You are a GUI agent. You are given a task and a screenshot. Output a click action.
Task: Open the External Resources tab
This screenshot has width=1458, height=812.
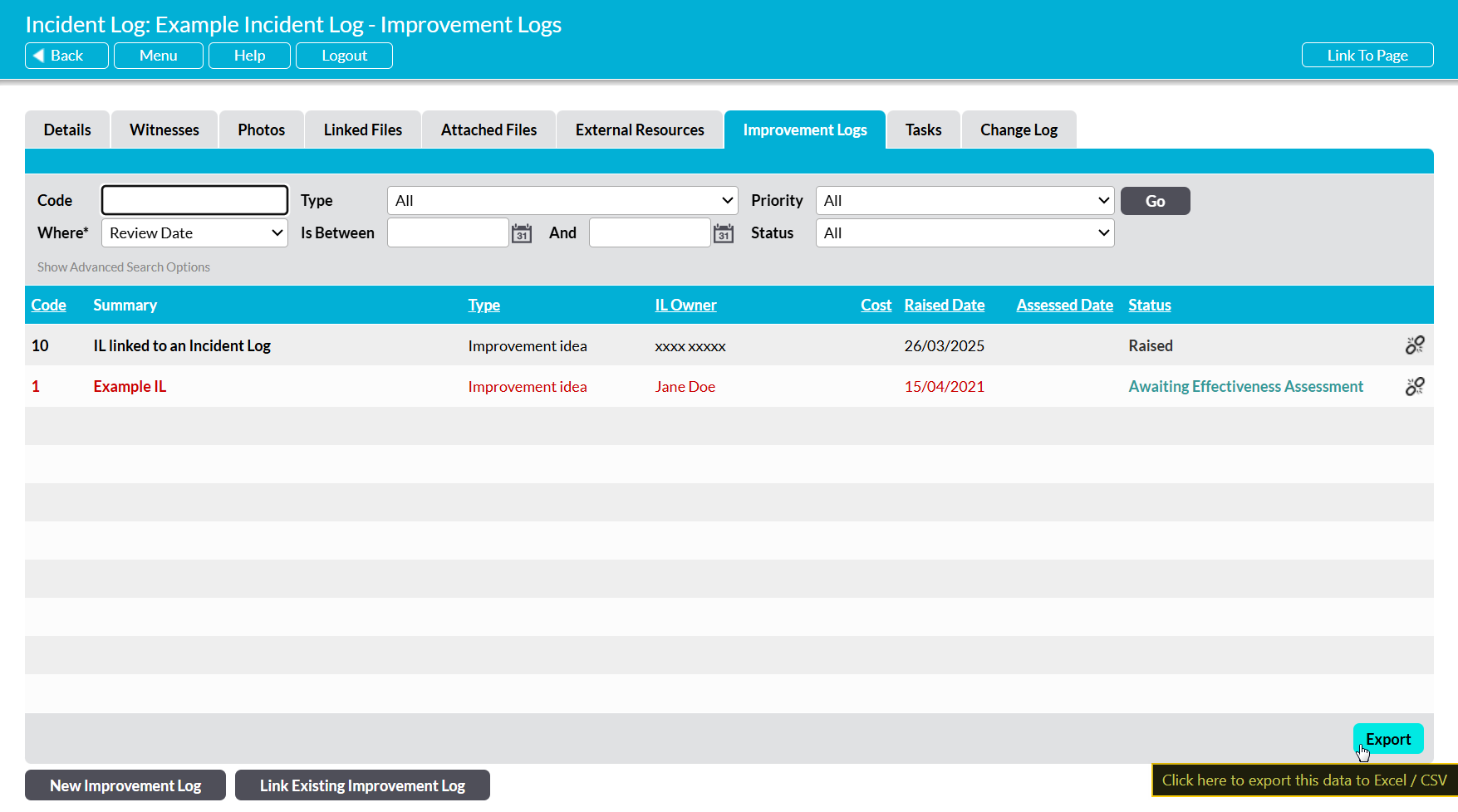(x=640, y=130)
